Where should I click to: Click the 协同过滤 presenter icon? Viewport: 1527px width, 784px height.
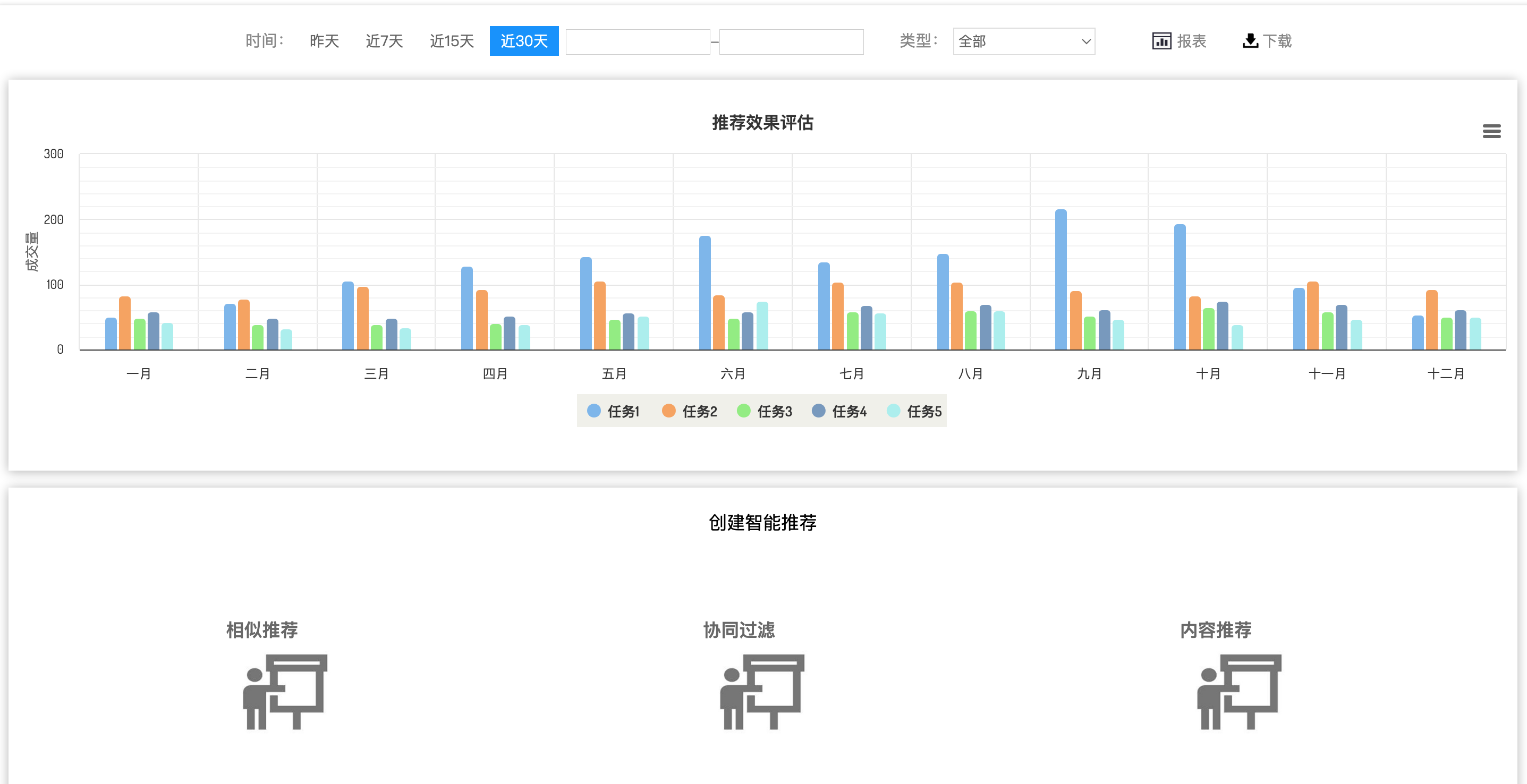762,692
